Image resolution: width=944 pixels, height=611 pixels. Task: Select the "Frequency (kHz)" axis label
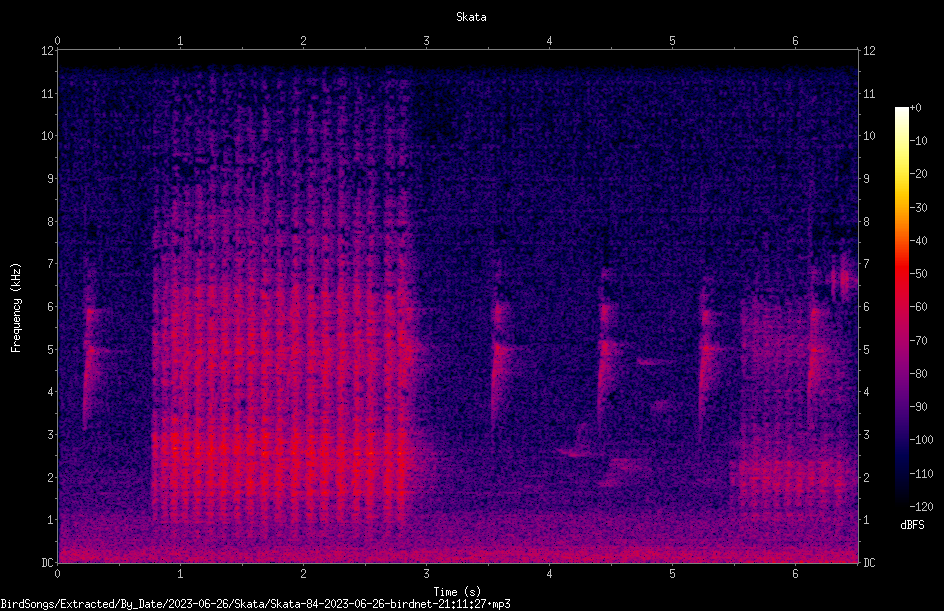(x=16, y=308)
